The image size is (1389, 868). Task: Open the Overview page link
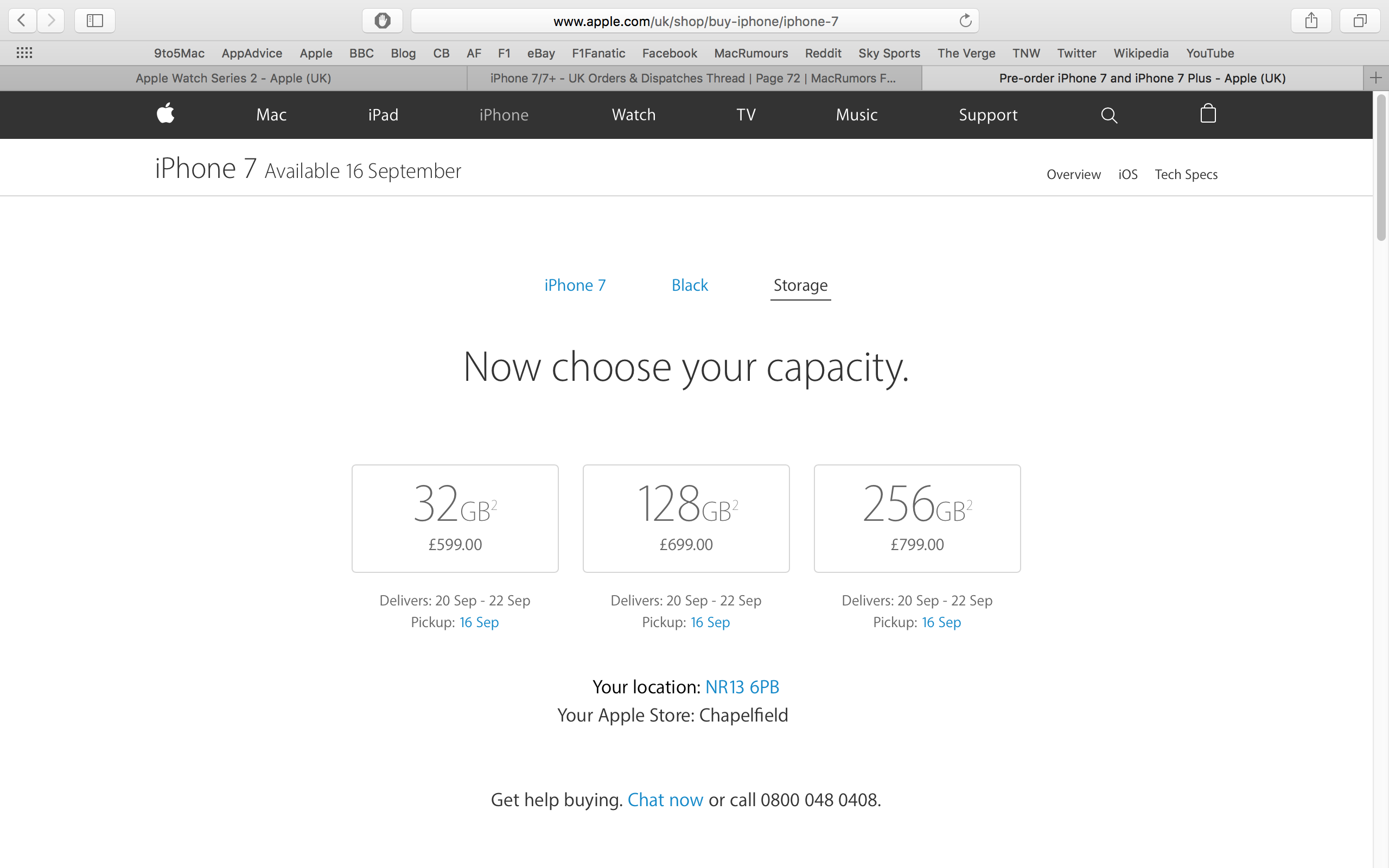pos(1073,175)
